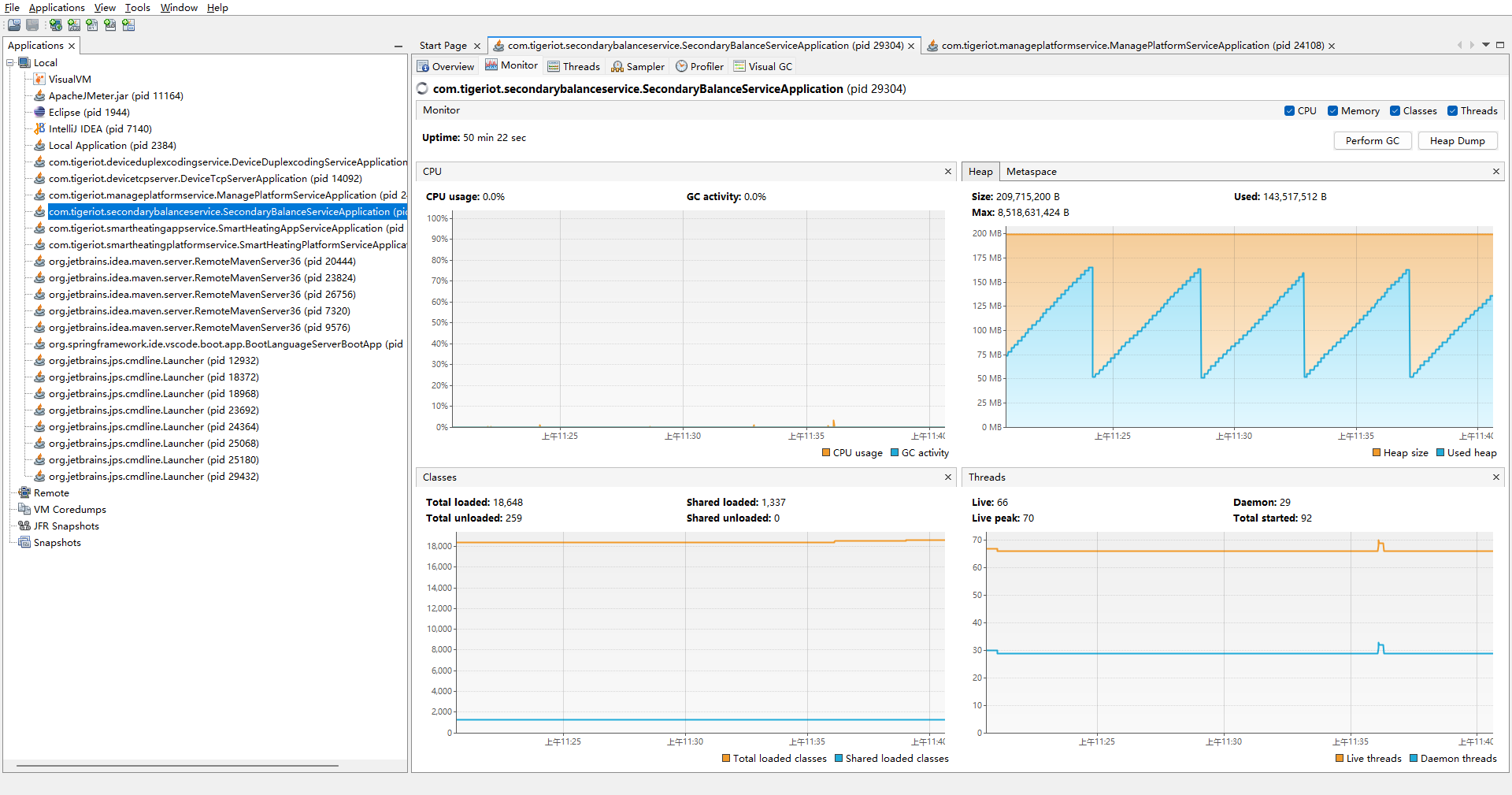Click the Overview tab icon
Image resolution: width=1512 pixels, height=795 pixels.
coord(423,67)
